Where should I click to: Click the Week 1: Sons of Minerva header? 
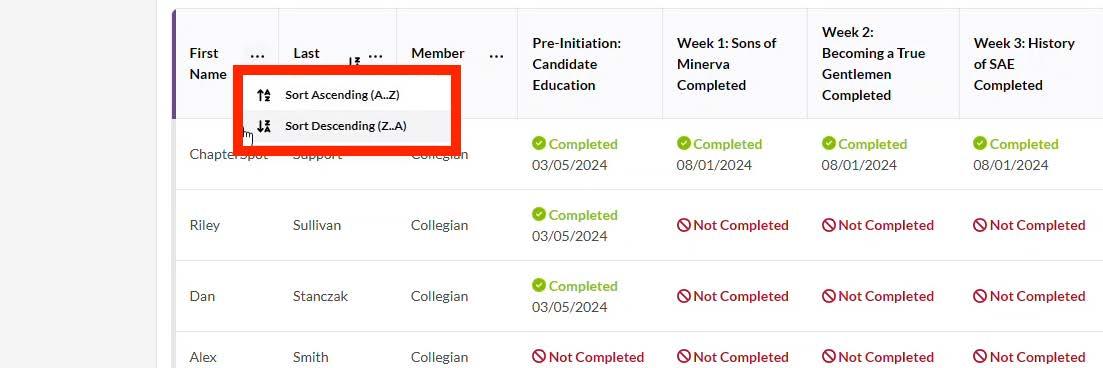coord(727,64)
